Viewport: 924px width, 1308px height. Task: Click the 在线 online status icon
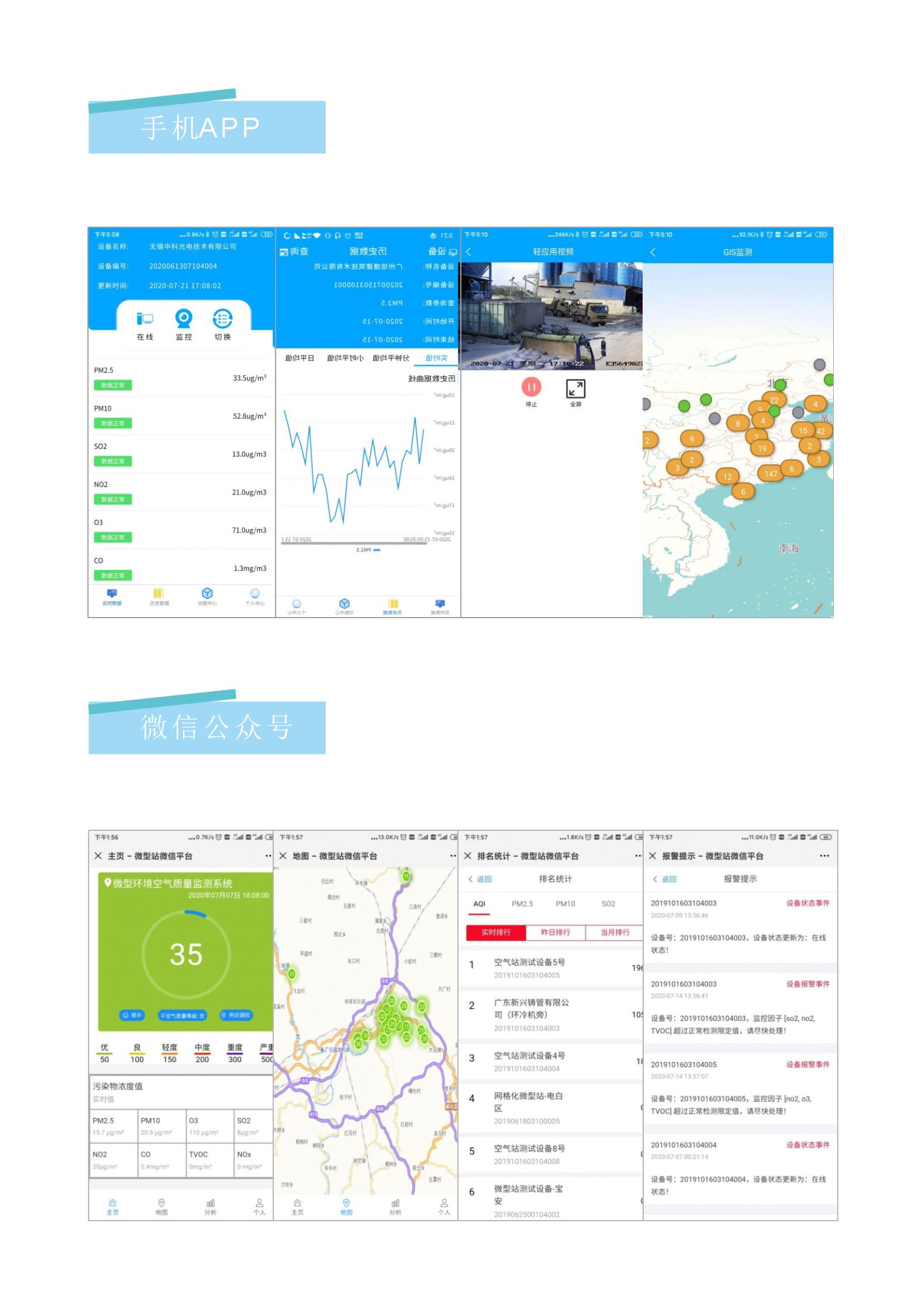144,319
